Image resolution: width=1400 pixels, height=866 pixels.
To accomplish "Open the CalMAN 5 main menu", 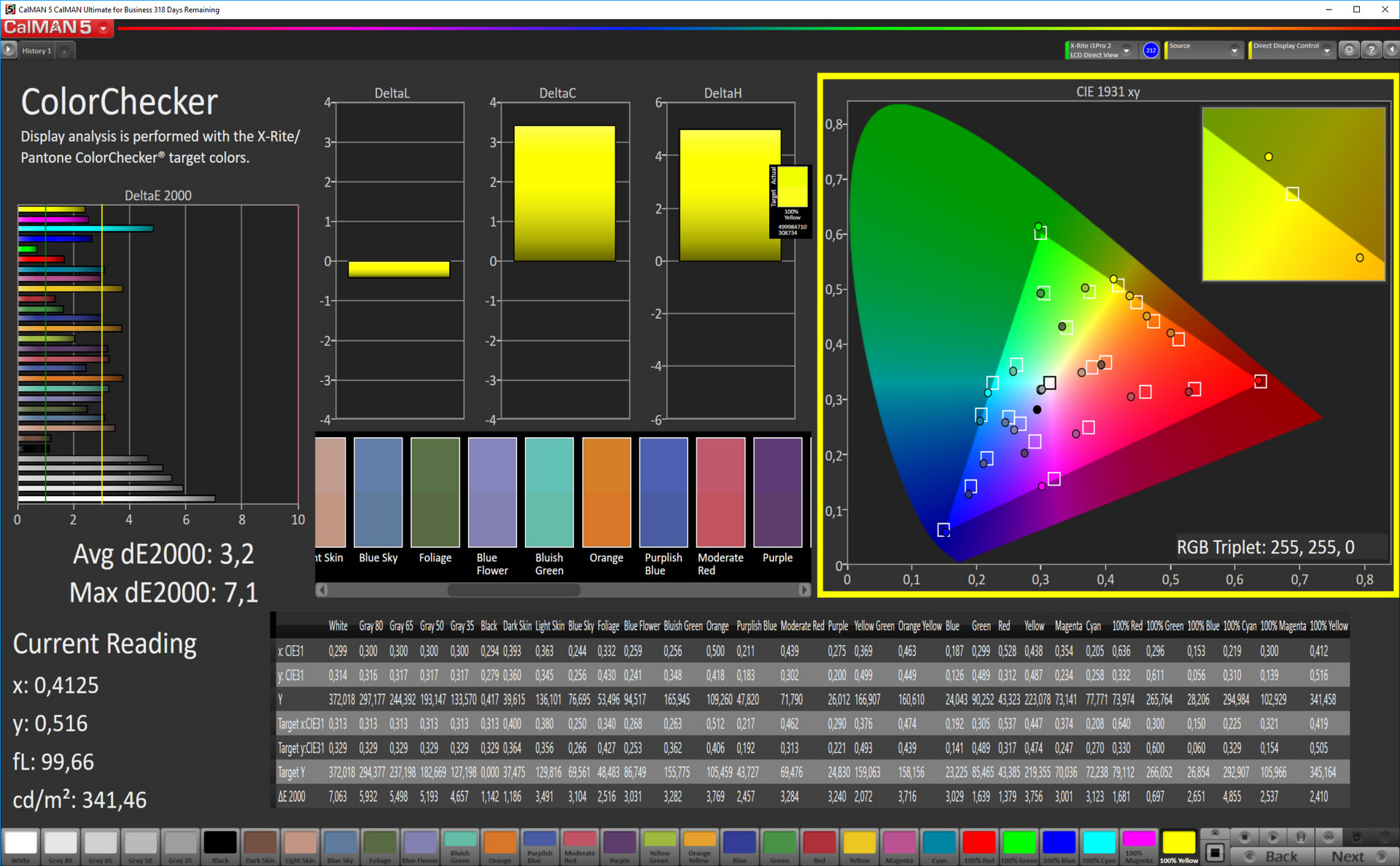I will click(104, 28).
